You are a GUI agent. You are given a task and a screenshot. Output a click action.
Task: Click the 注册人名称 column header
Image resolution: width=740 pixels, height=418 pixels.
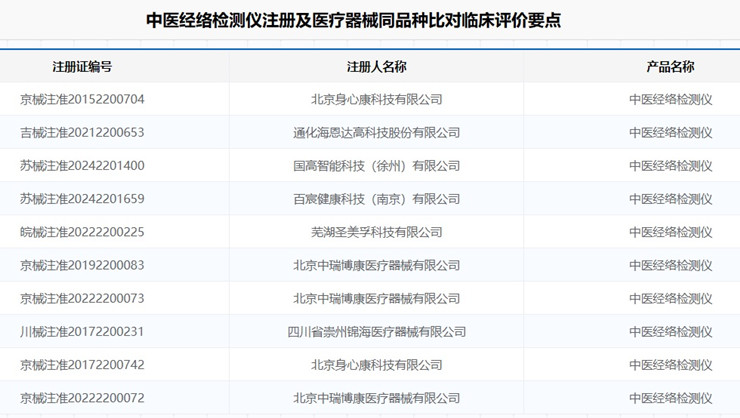click(377, 67)
